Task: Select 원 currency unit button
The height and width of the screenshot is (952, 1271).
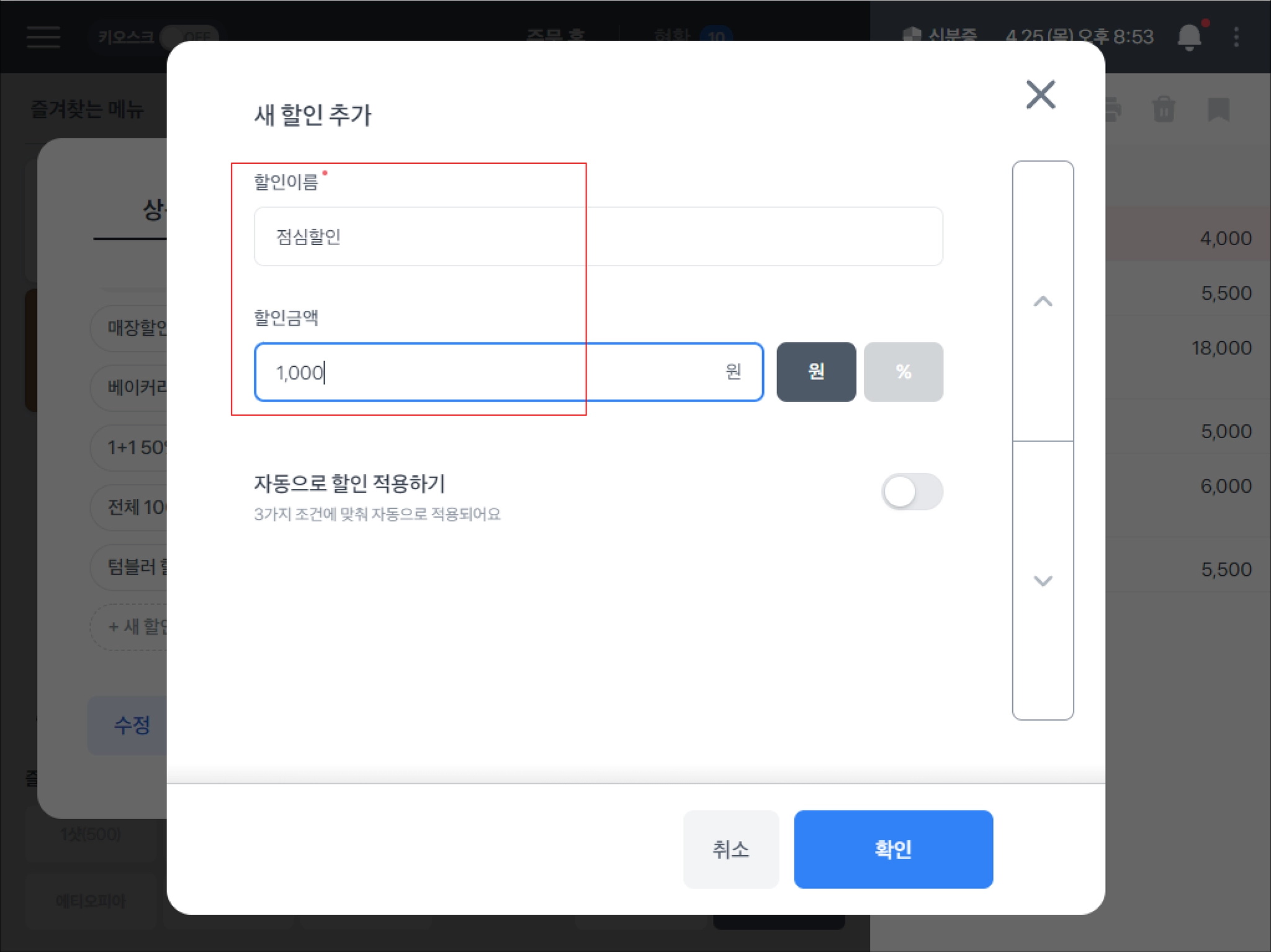Action: [815, 372]
